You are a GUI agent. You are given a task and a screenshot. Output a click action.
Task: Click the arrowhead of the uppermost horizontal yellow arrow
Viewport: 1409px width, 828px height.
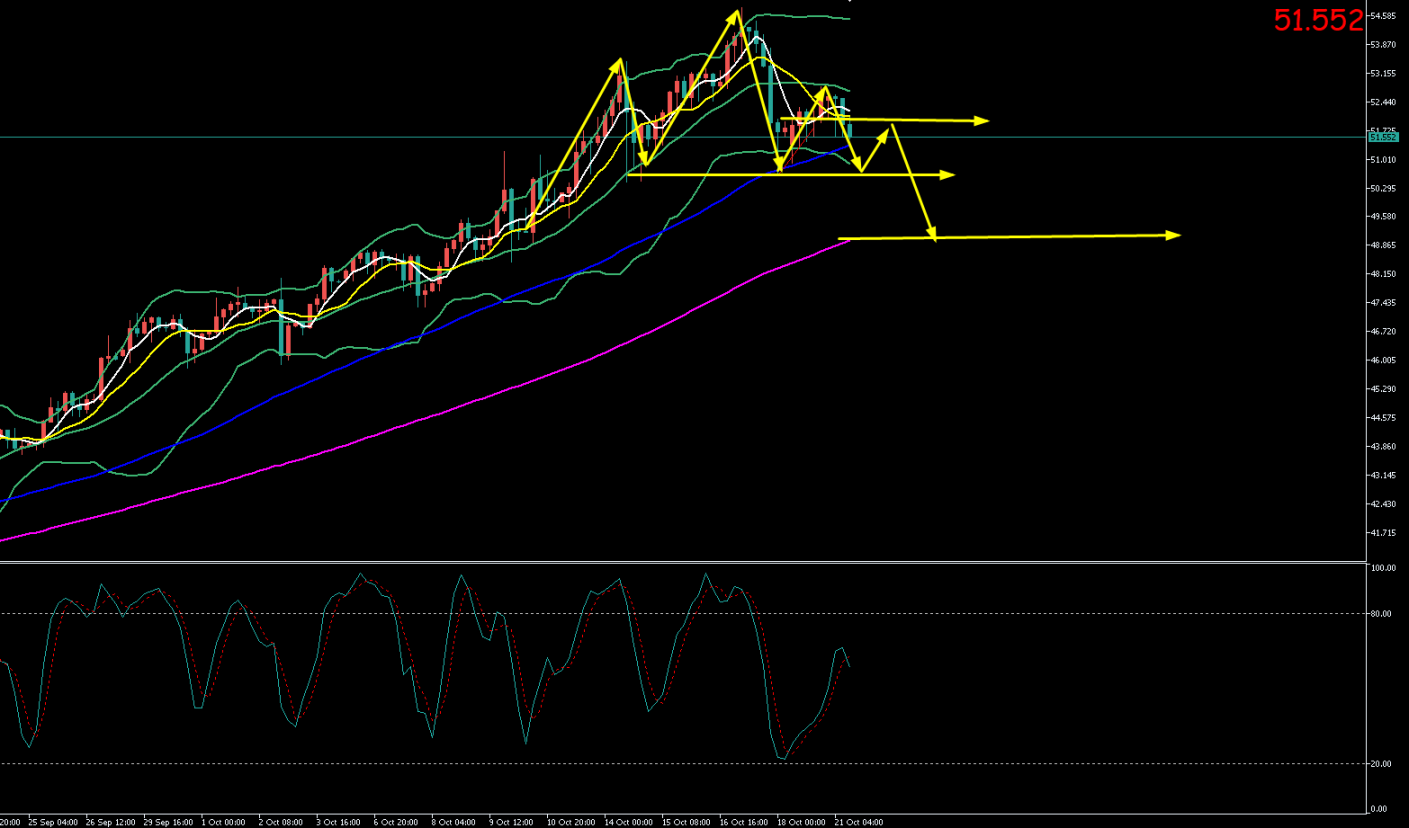pyautogui.click(x=982, y=121)
